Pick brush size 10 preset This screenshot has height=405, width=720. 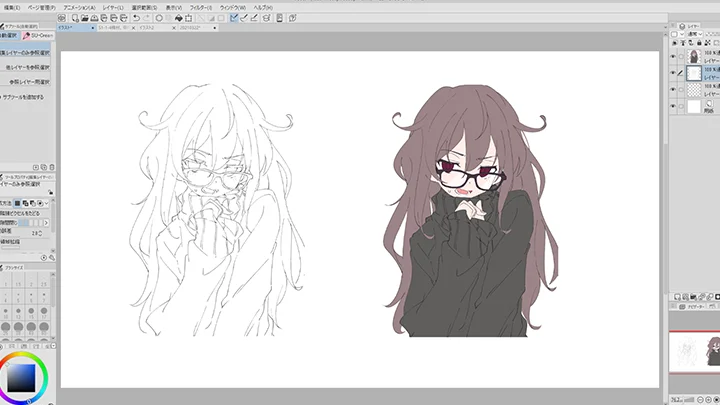[6, 313]
